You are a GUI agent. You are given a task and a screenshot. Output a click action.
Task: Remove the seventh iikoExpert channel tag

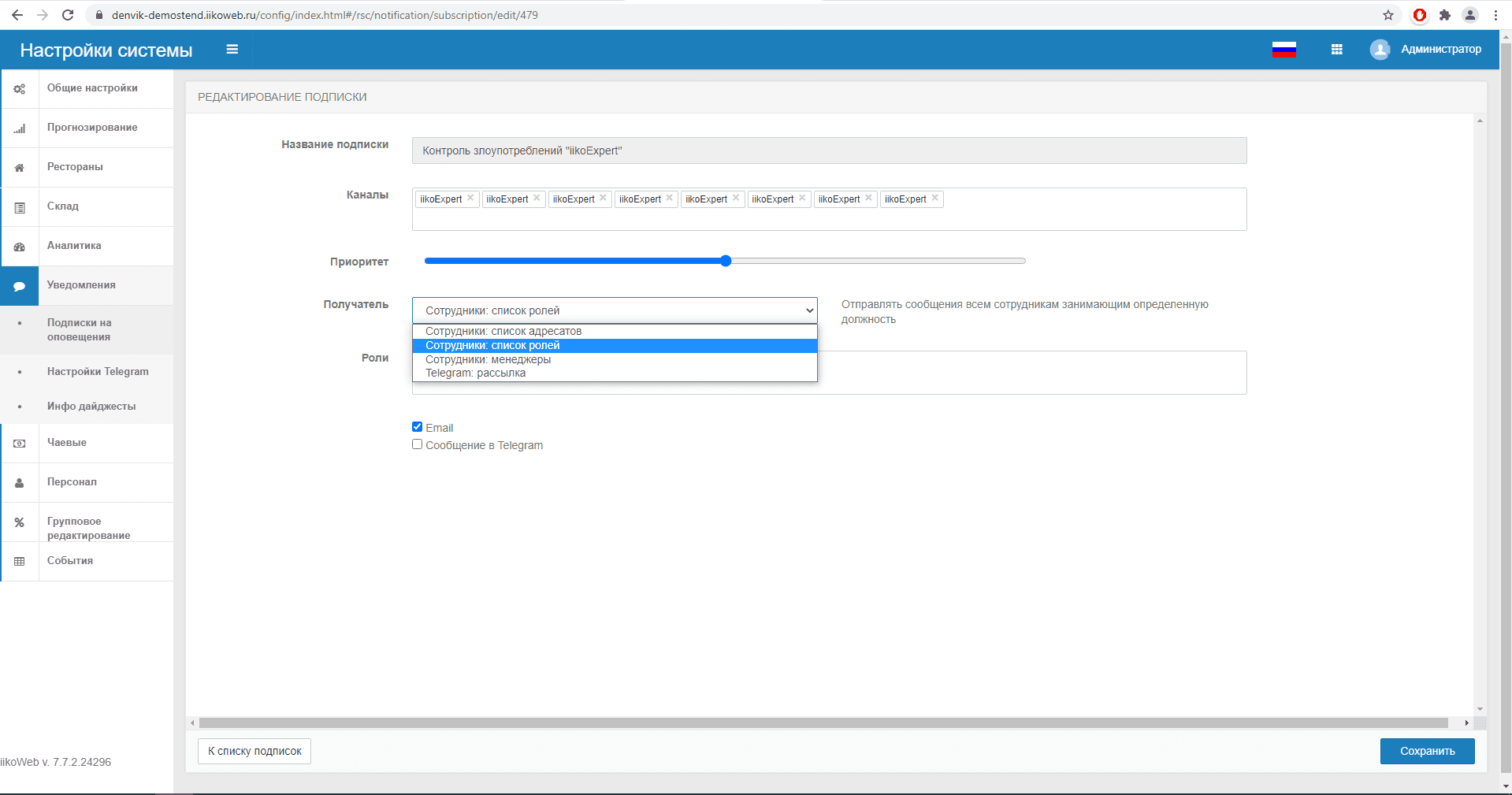tap(868, 198)
